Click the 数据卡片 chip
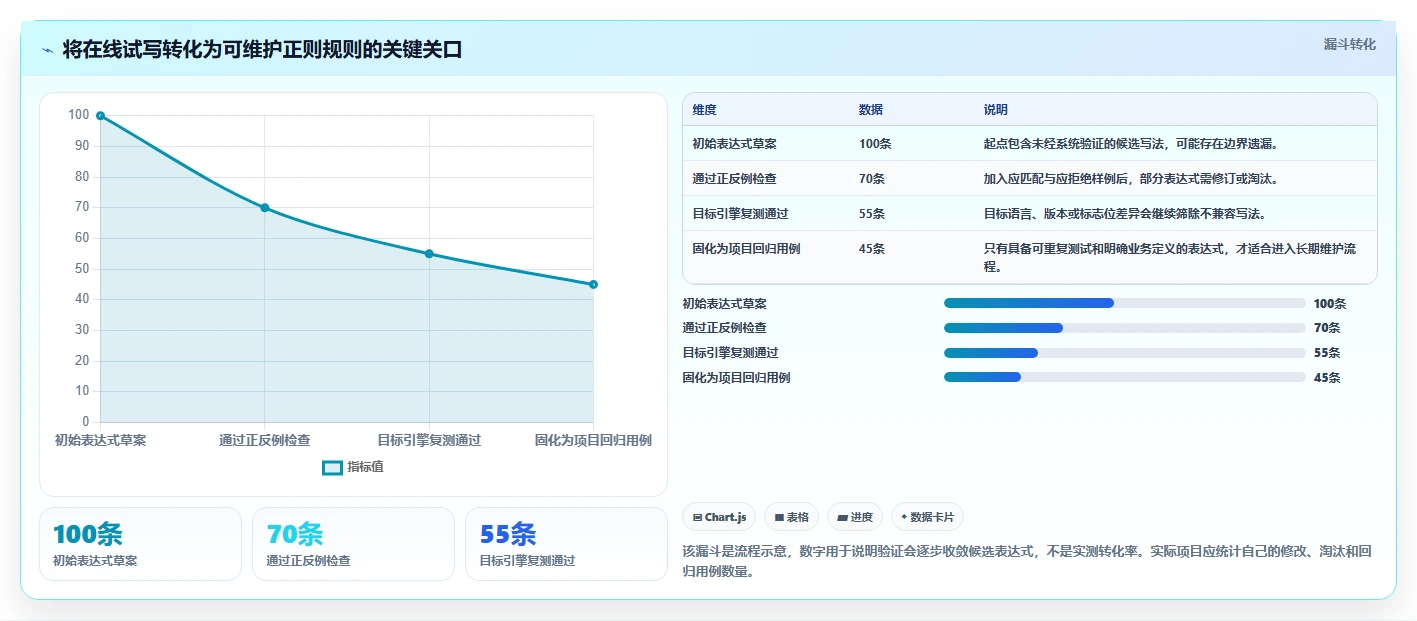Viewport: 1417px width, 621px height. tap(927, 517)
